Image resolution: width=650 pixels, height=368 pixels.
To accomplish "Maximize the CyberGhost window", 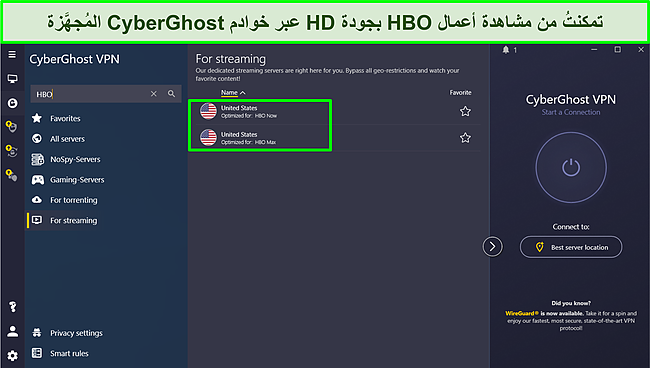I will tap(618, 50).
